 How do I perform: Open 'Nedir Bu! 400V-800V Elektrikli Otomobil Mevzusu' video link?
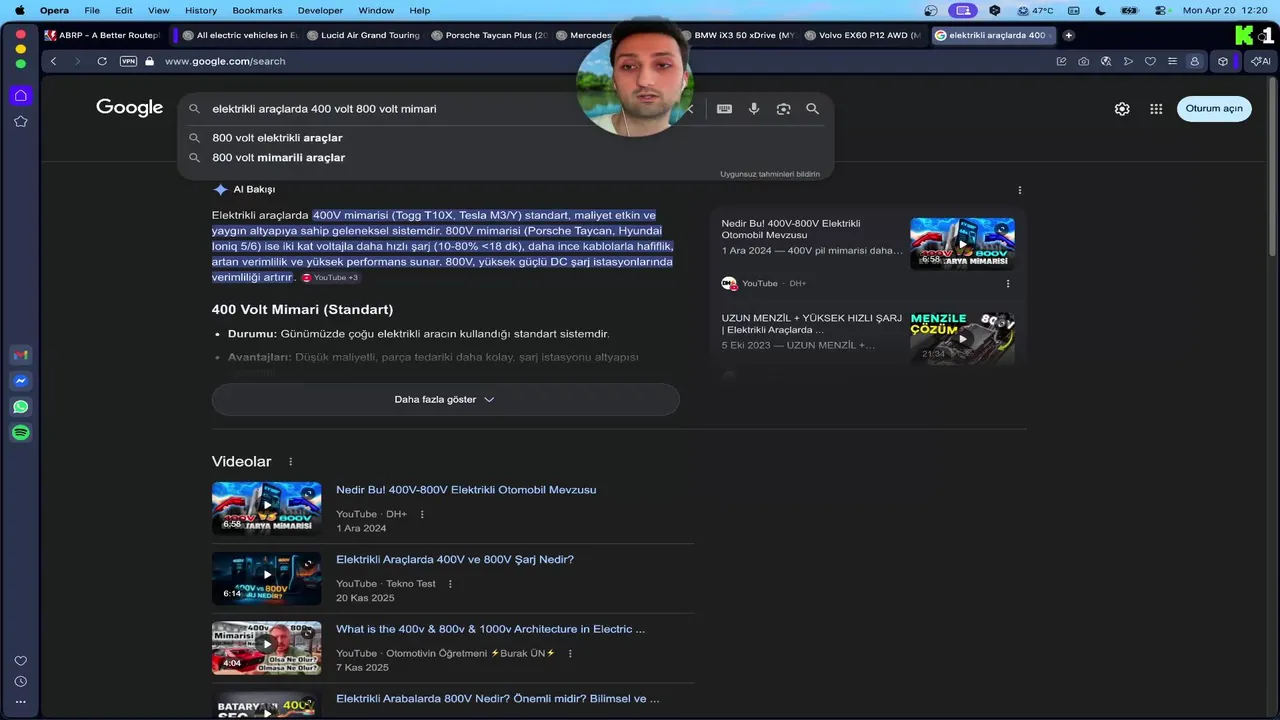click(466, 490)
